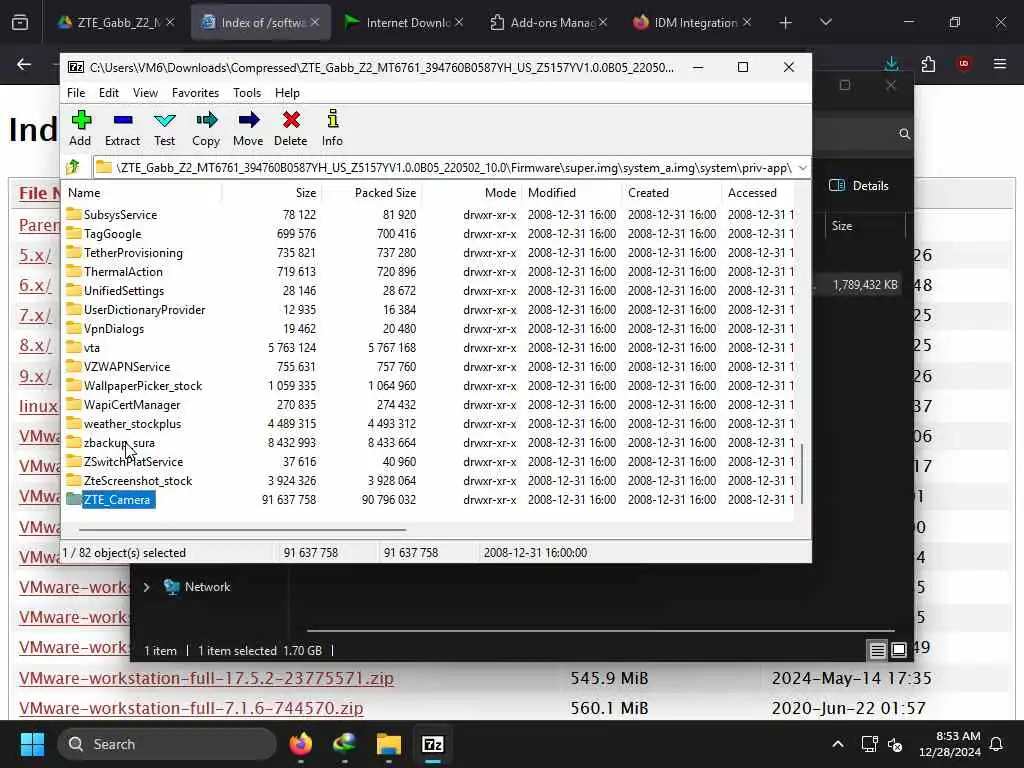Select the VZWAPNService folder
1024x768 pixels.
click(127, 366)
